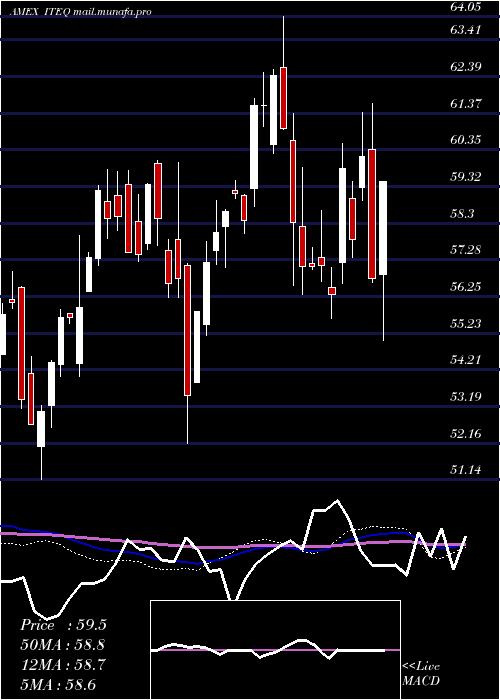The width and height of the screenshot is (500, 700).
Task: Click the 5MA : 58.6 readout
Action: pyautogui.click(x=58, y=685)
